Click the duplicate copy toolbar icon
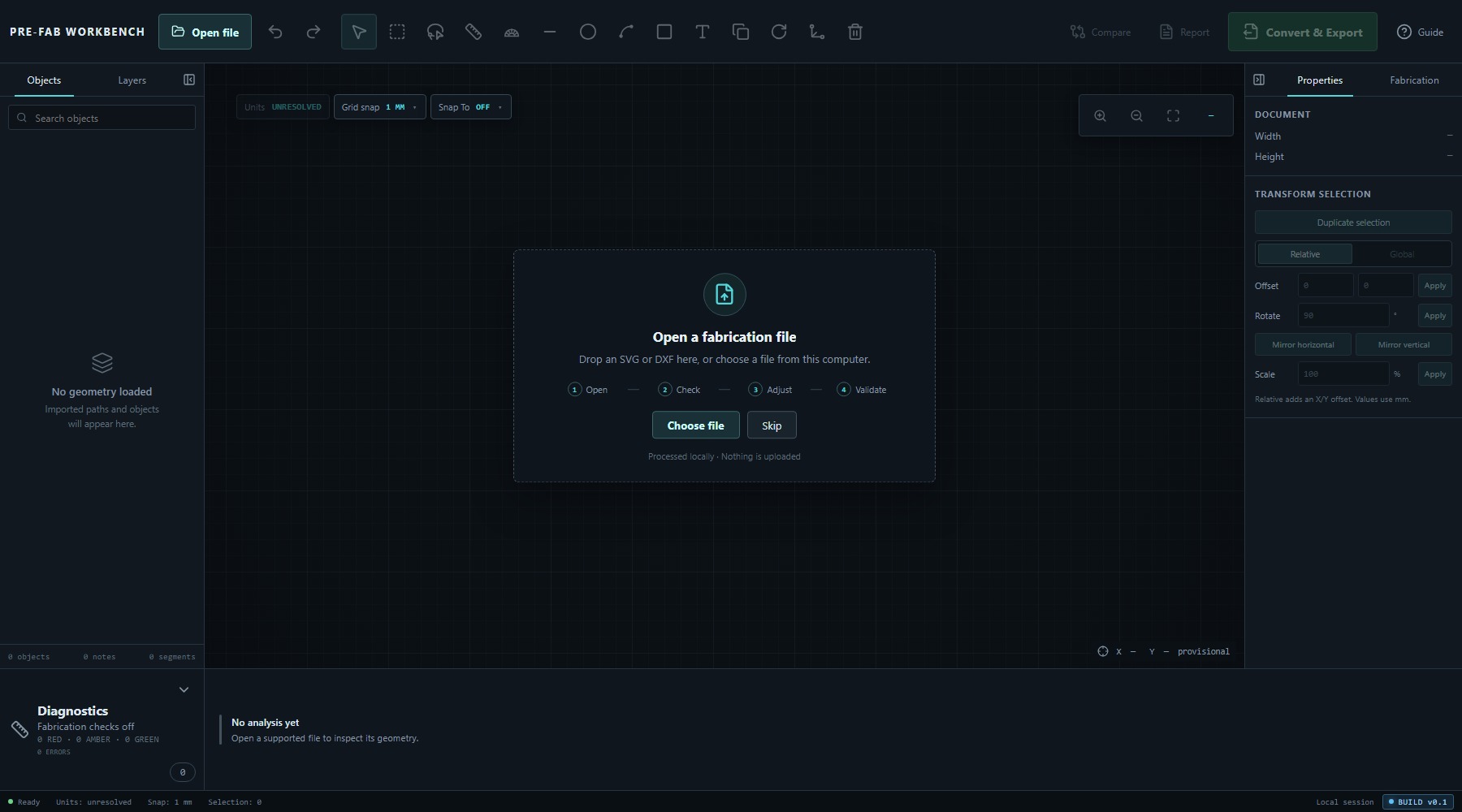1462x812 pixels. pos(741,32)
